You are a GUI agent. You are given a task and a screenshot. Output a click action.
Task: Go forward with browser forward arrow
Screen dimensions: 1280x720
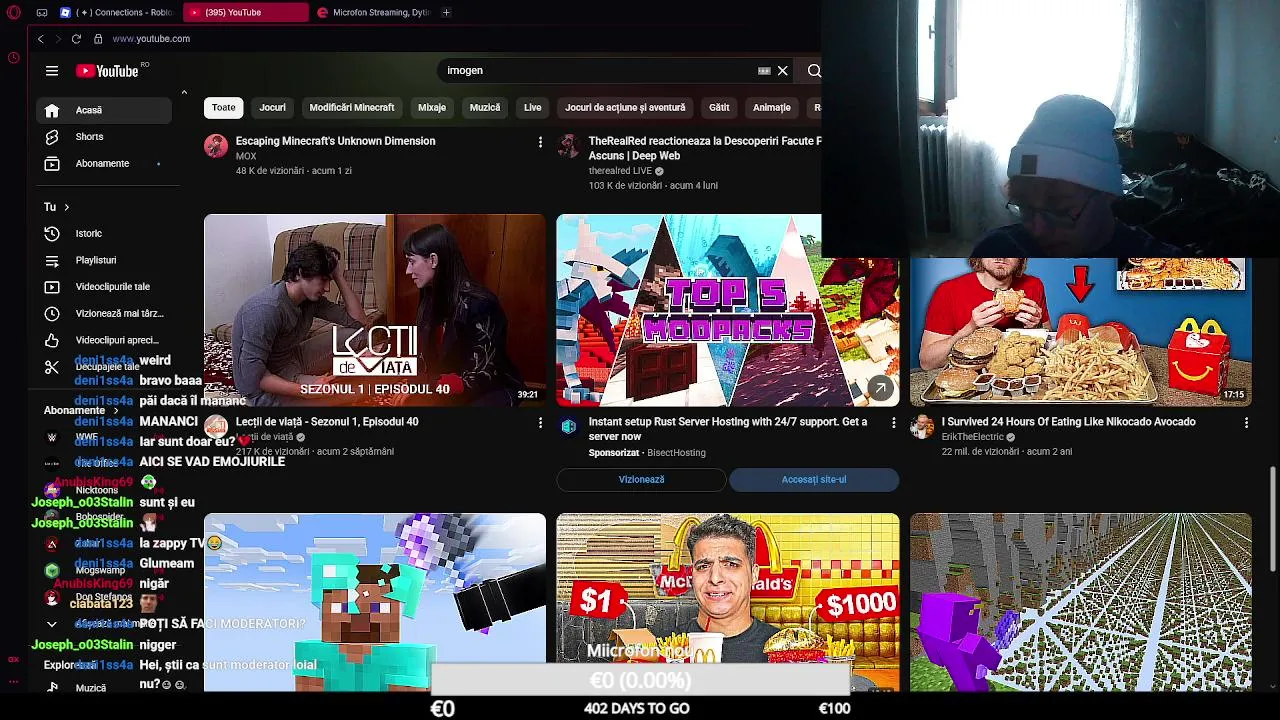(57, 39)
